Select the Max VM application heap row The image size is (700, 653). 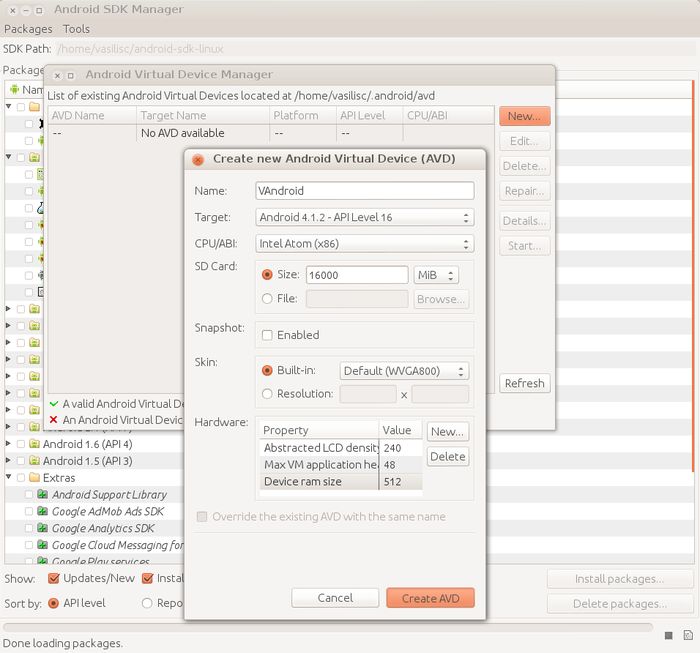point(341,465)
